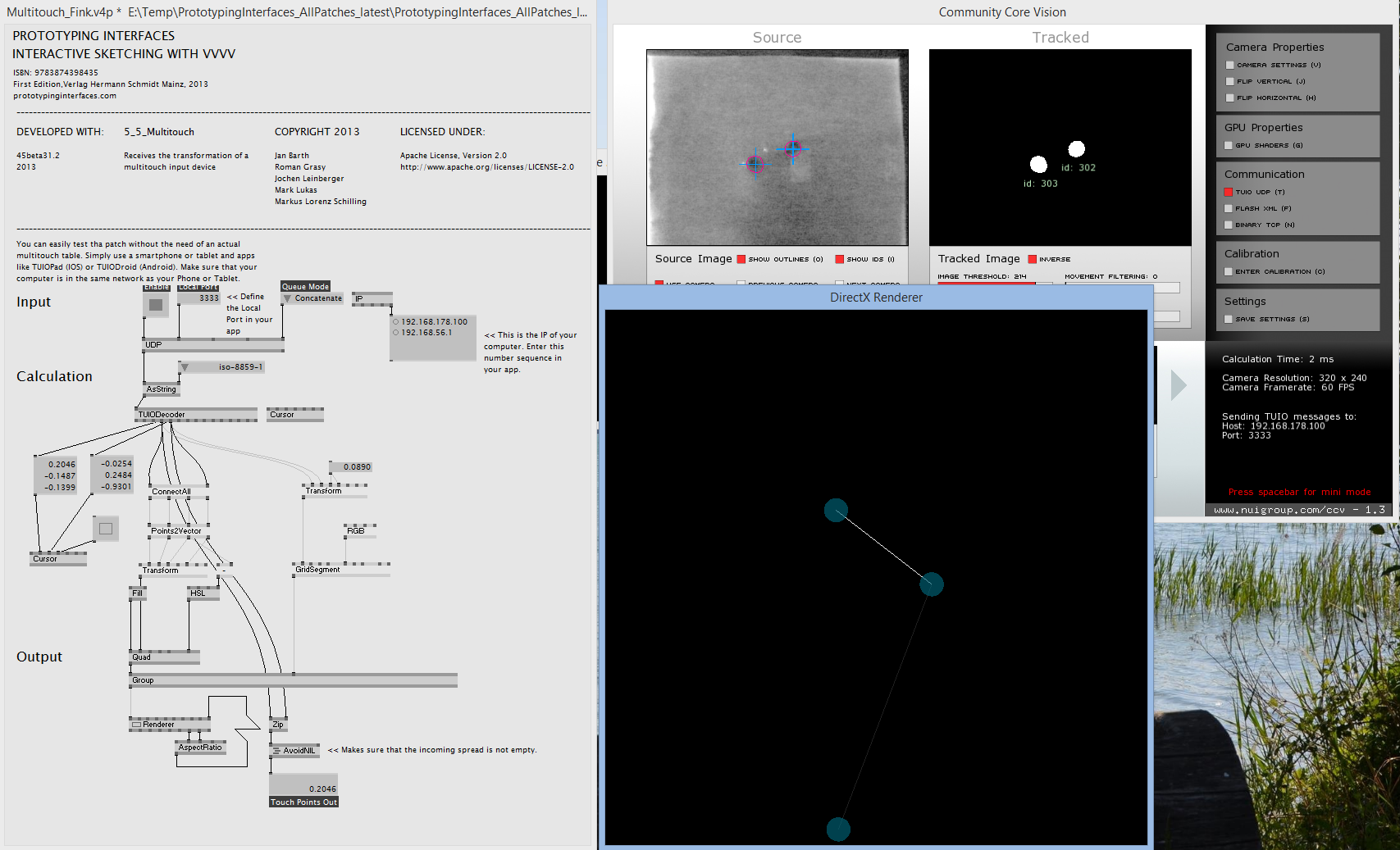The height and width of the screenshot is (850, 1400).
Task: Select the ConnectAll node
Action: pos(171,492)
